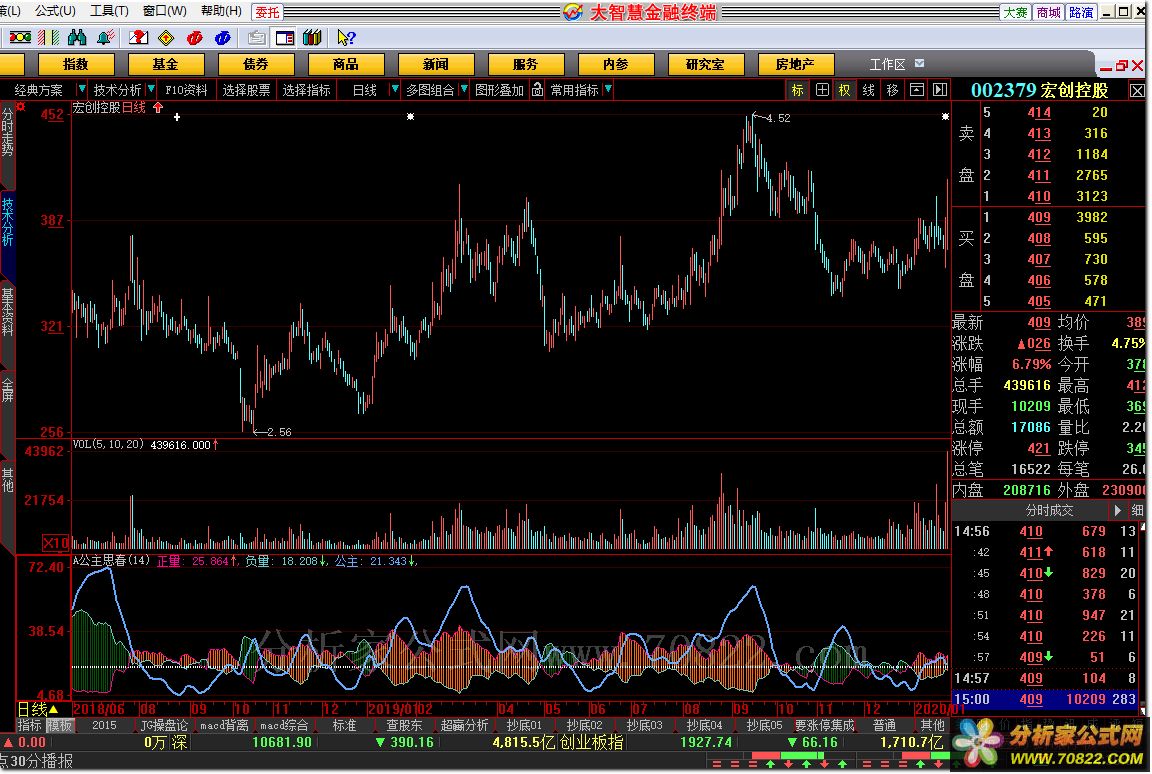Click the panel-up window icon in chart toolbar
This screenshot has width=1152, height=774.
(917, 90)
